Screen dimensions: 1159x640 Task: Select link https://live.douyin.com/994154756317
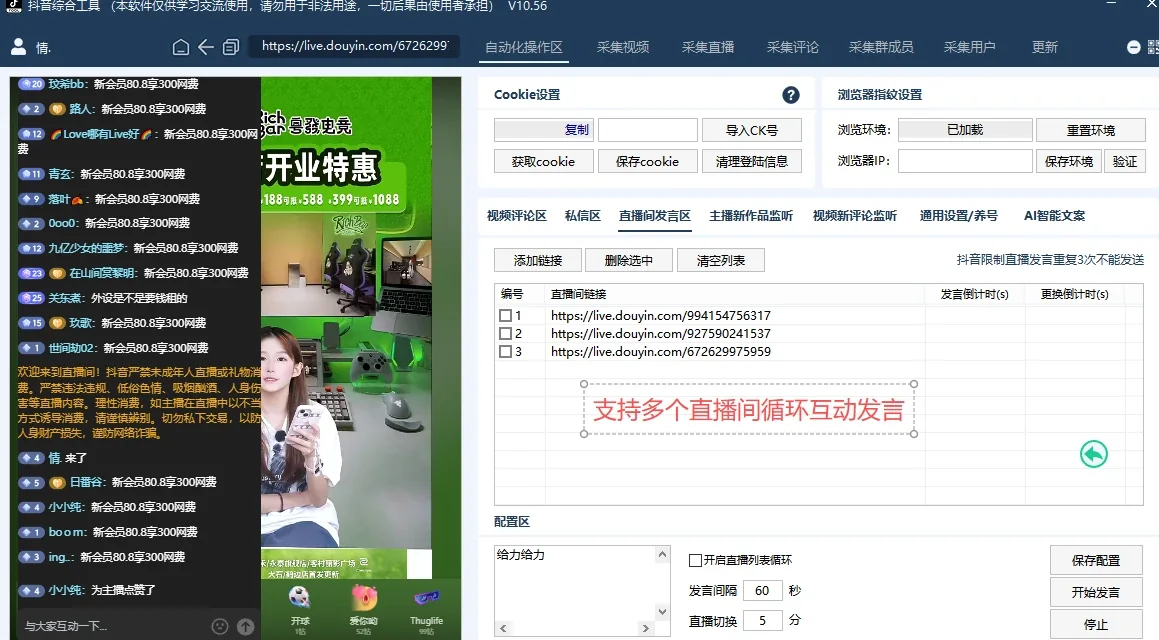(661, 316)
